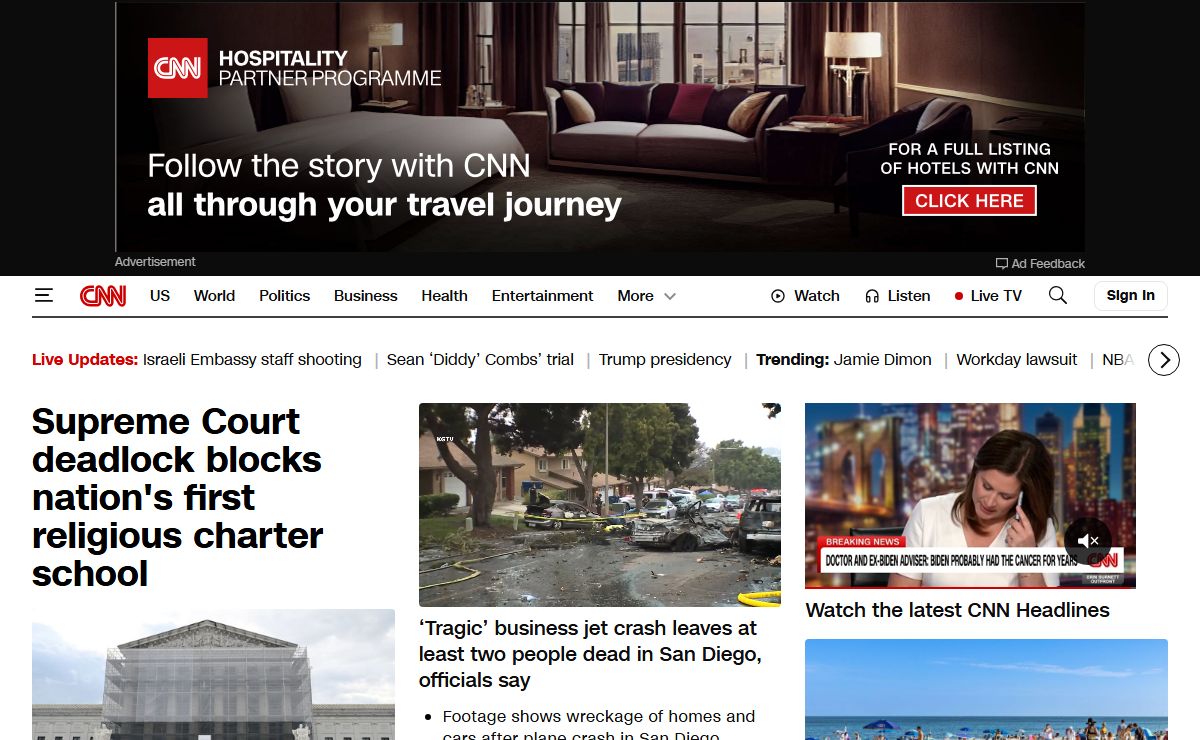Click the Listen headphones icon

872,296
